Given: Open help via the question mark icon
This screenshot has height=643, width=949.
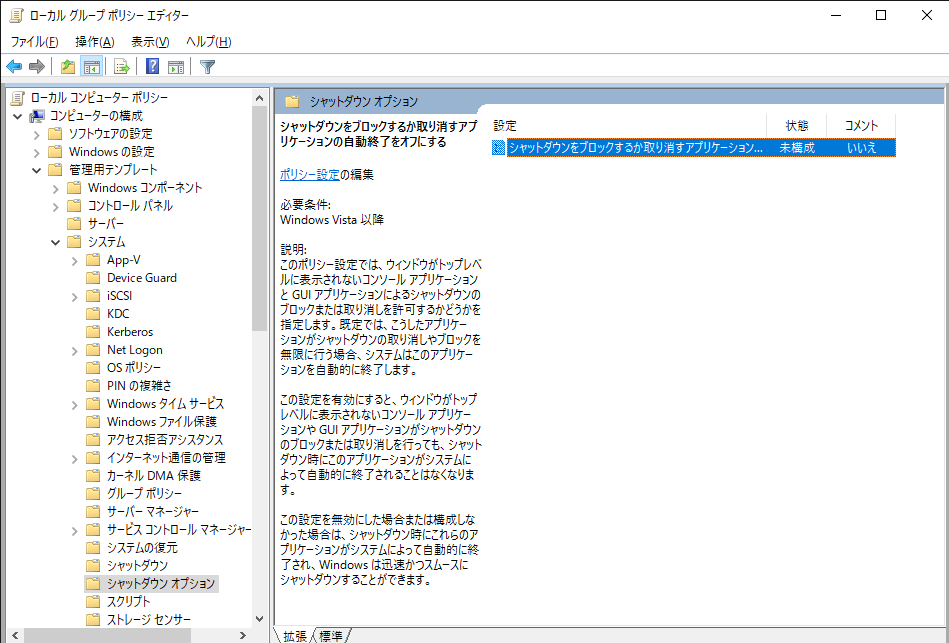Looking at the screenshot, I should click(150, 66).
